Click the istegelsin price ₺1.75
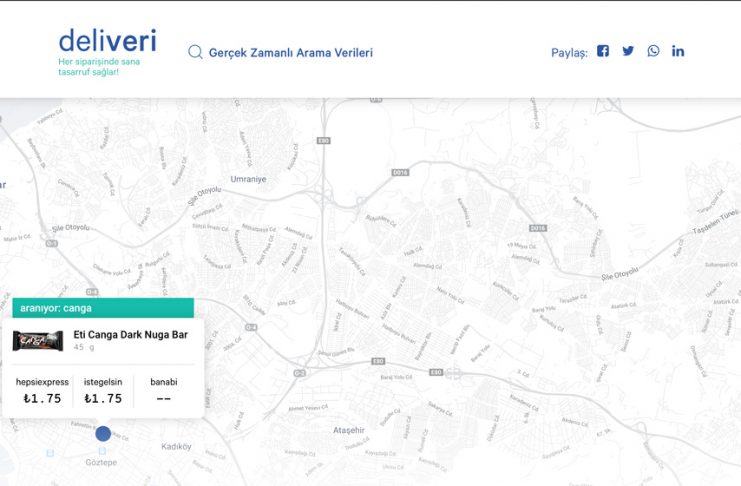Image resolution: width=741 pixels, height=486 pixels. [x=103, y=399]
